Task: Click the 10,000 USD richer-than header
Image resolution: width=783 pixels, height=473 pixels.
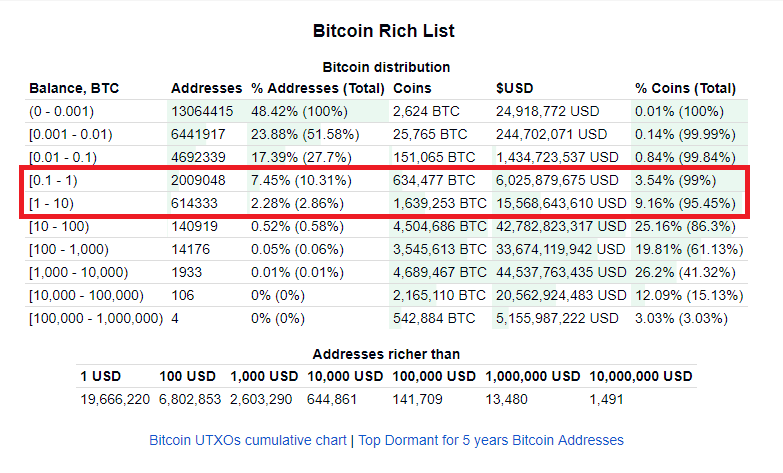Action: (345, 376)
